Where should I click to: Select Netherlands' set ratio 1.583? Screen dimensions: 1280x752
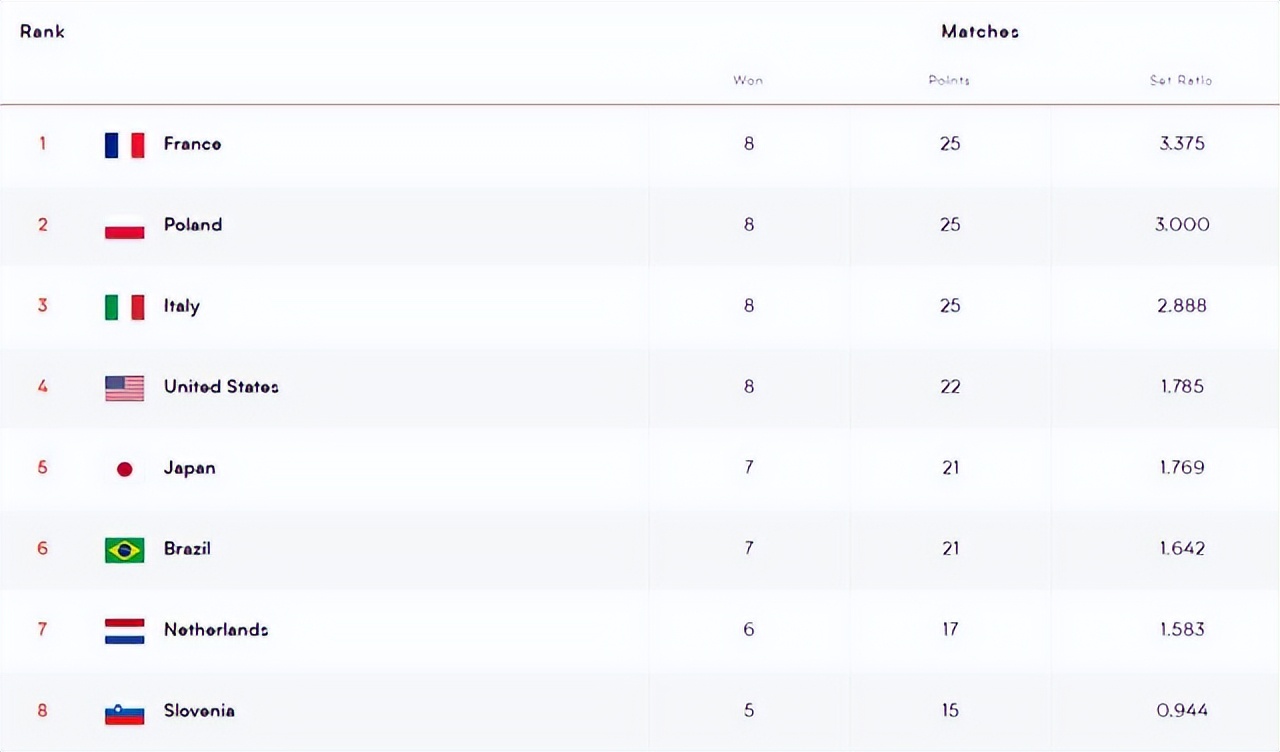pos(1182,630)
